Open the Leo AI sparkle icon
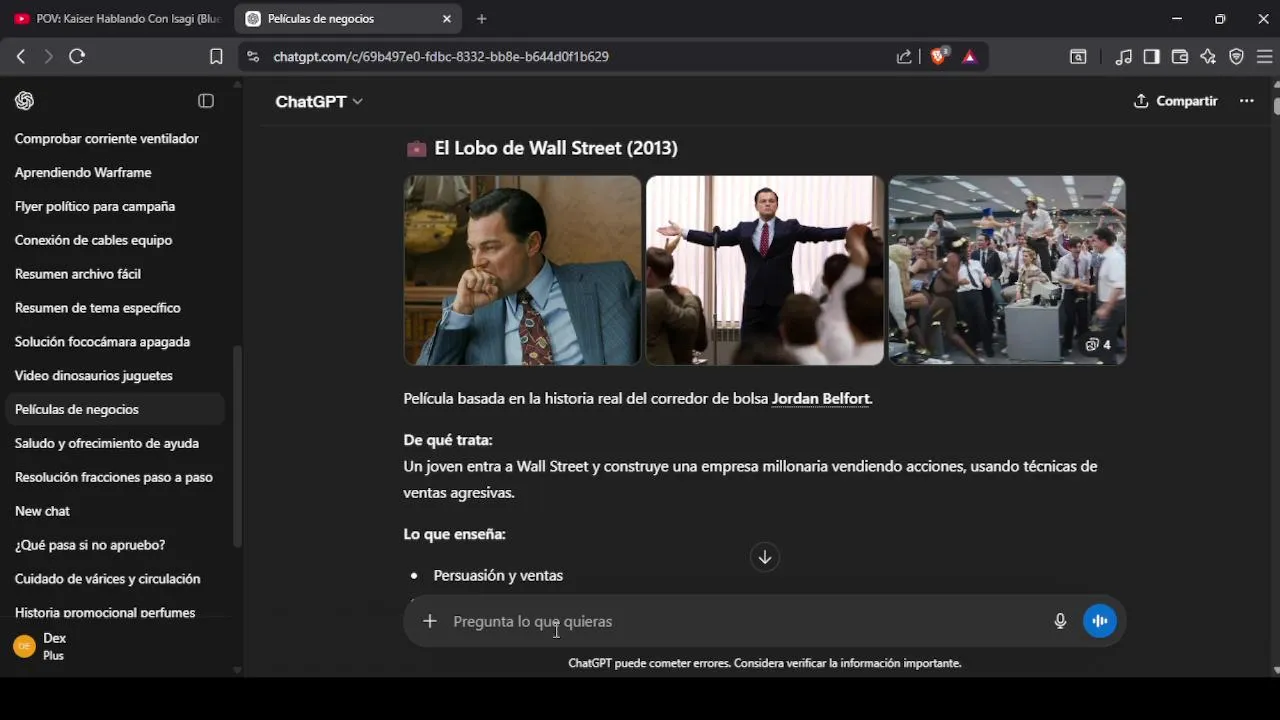This screenshot has width=1280, height=720. point(1208,57)
